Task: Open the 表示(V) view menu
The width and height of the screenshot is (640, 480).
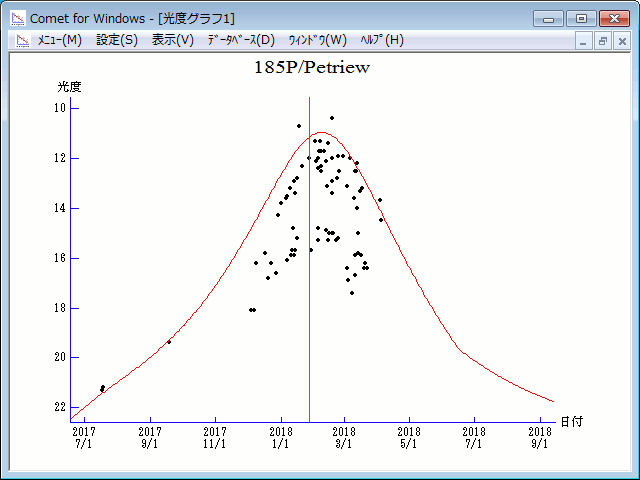Action: [173, 40]
